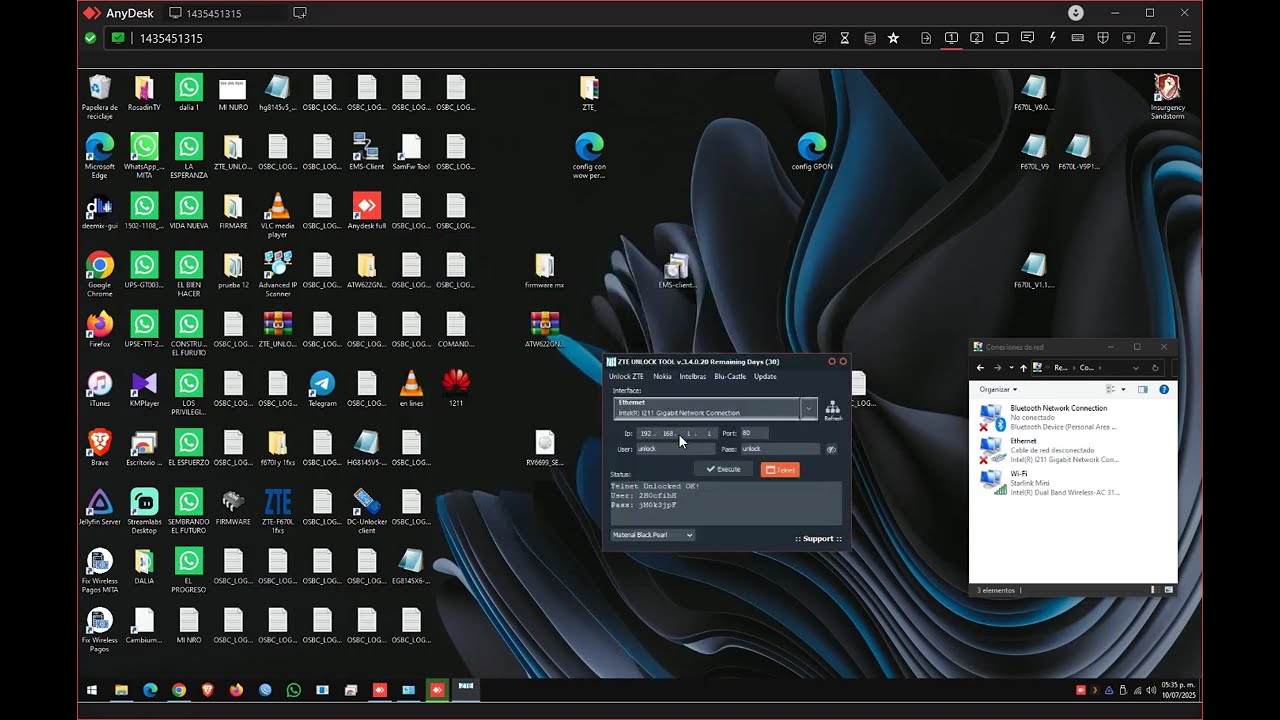Click the AnyDesk account avatar icon
Viewport: 1280px width, 720px height.
(1076, 13)
